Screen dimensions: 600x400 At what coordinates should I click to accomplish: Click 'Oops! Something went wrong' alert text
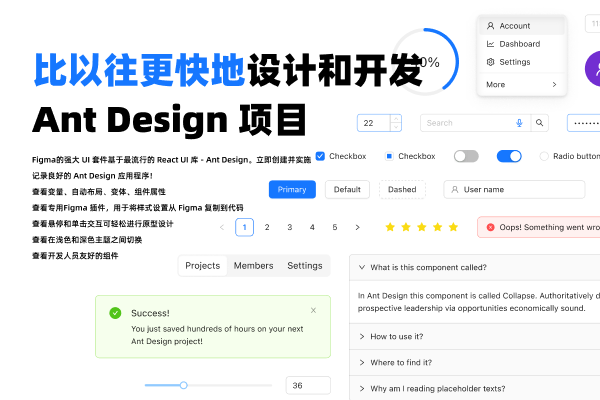pyautogui.click(x=549, y=227)
